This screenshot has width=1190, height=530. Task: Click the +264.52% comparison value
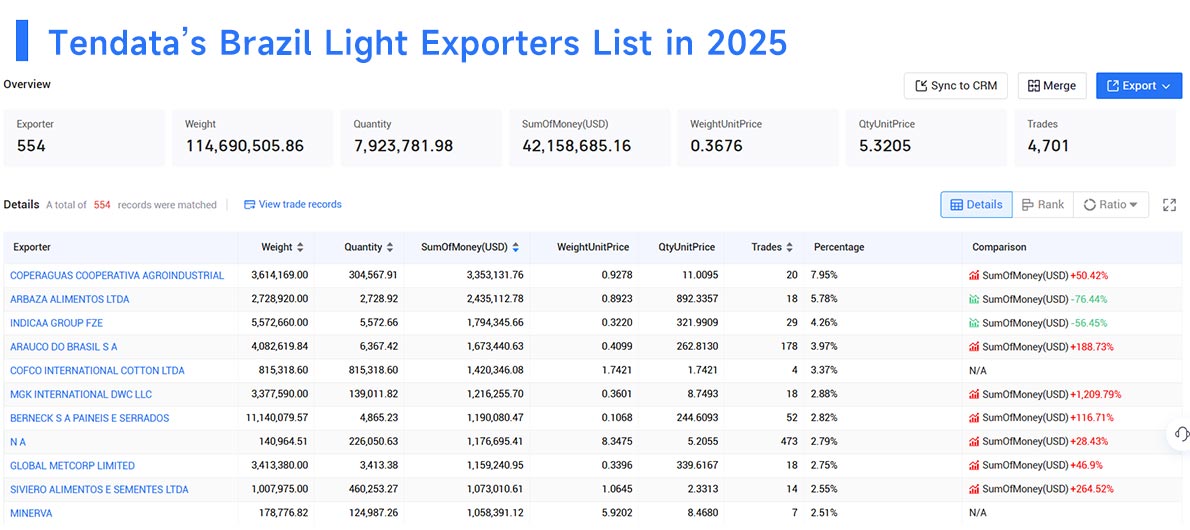coord(1092,489)
